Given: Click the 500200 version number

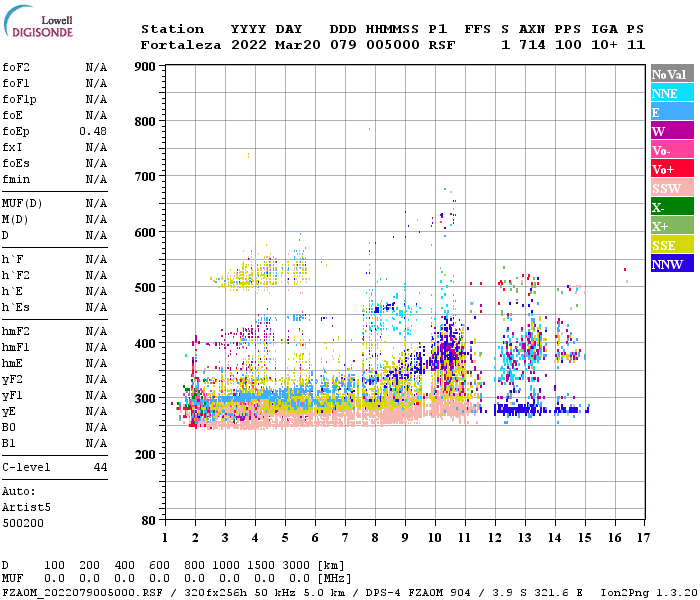Looking at the screenshot, I should pos(23,523).
